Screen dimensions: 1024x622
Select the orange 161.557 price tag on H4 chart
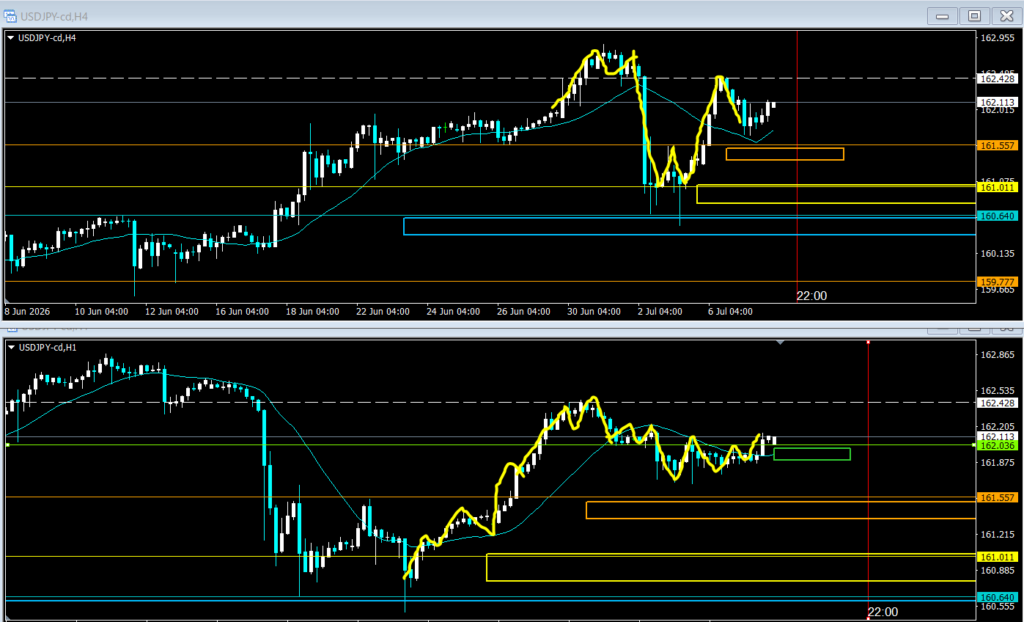point(997,146)
